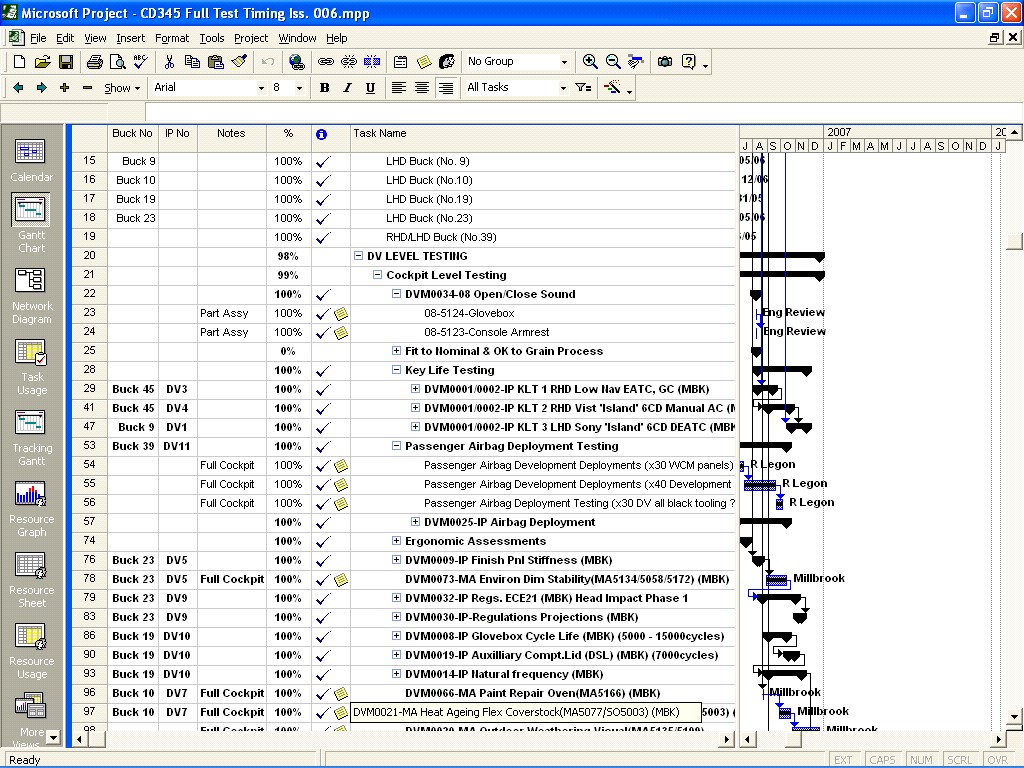The image size is (1024, 768).
Task: Insert a hyperlink
Action: (x=296, y=61)
